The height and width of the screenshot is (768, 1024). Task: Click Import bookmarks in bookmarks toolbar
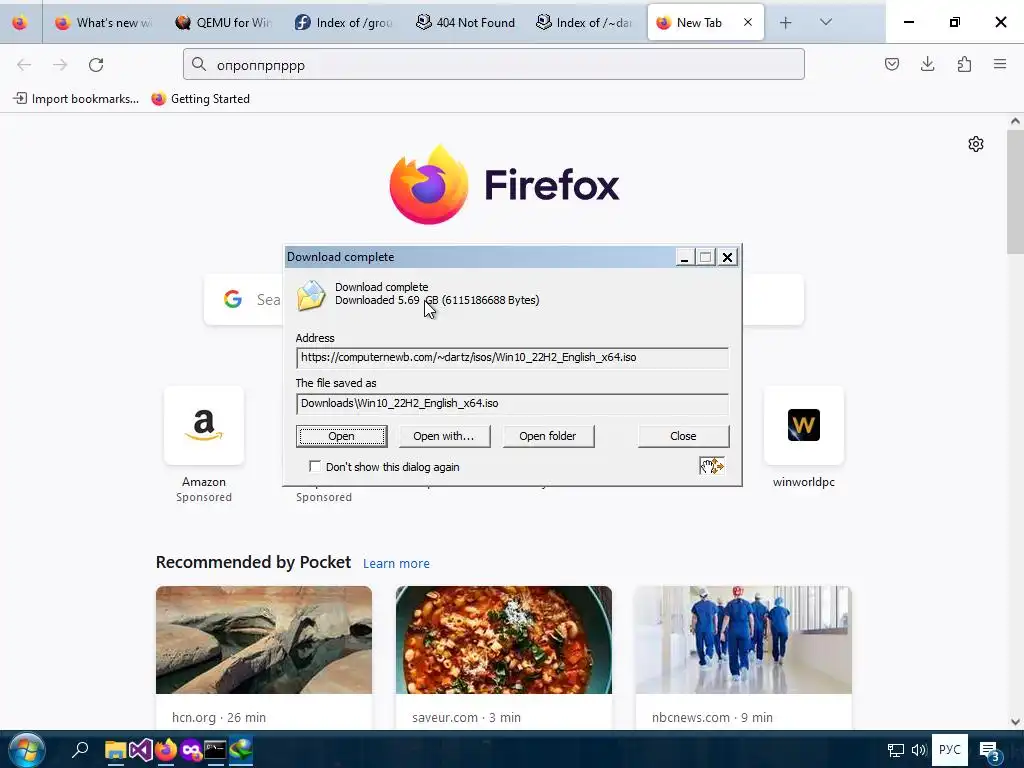tap(76, 99)
